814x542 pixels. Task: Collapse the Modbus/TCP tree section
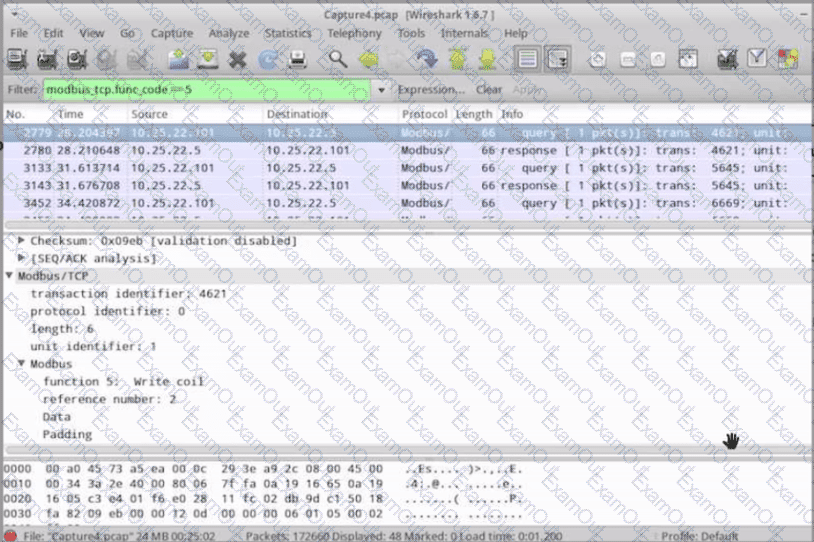(10, 276)
